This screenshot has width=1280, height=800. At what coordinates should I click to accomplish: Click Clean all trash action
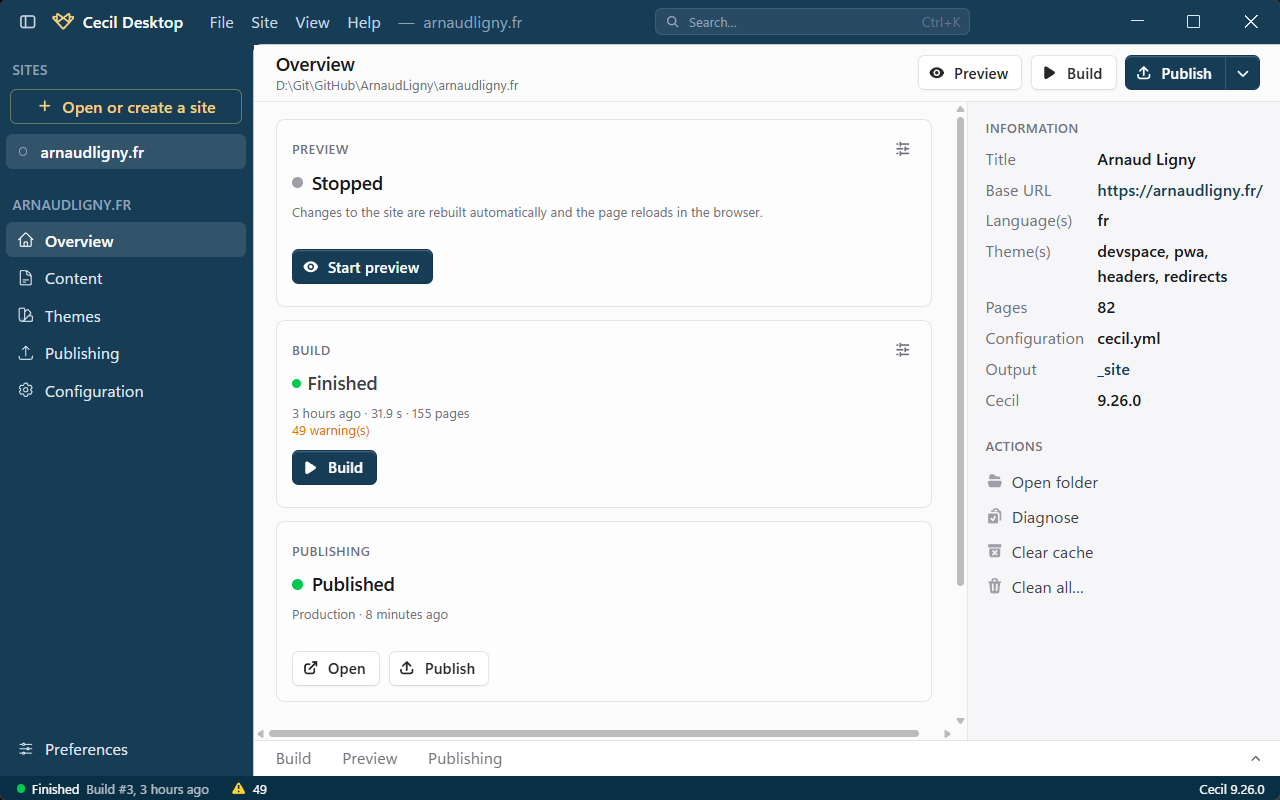1035,587
